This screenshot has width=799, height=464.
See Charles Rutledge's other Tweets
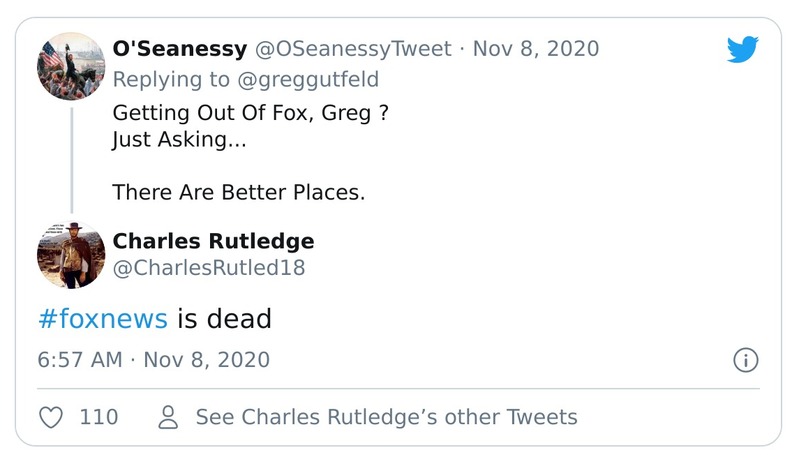click(x=386, y=417)
